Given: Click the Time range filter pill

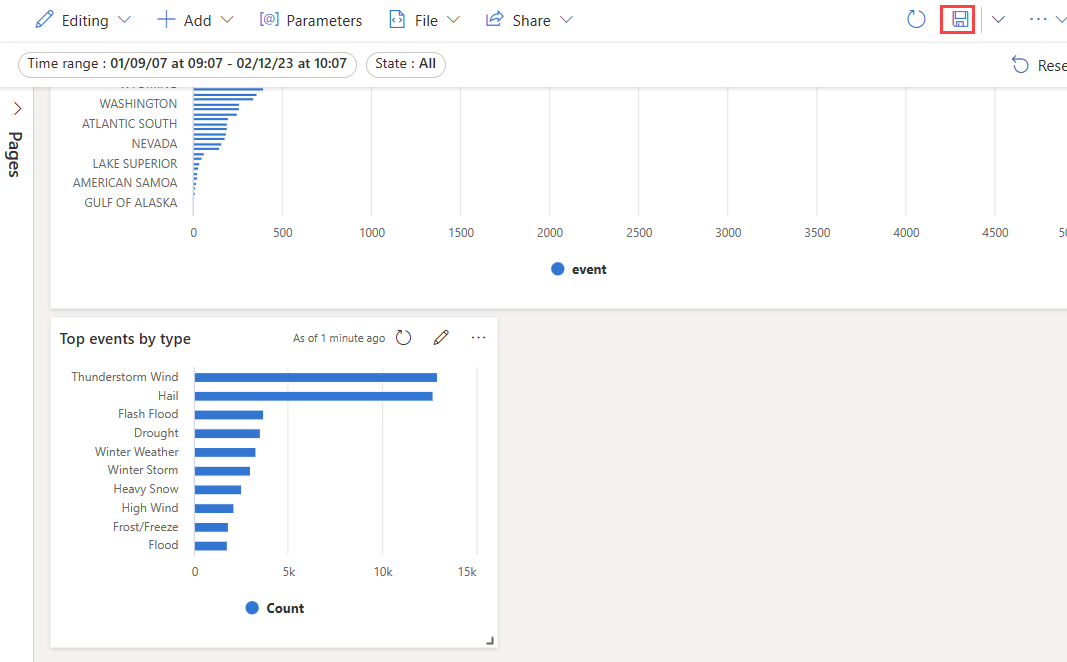Looking at the screenshot, I should (187, 64).
